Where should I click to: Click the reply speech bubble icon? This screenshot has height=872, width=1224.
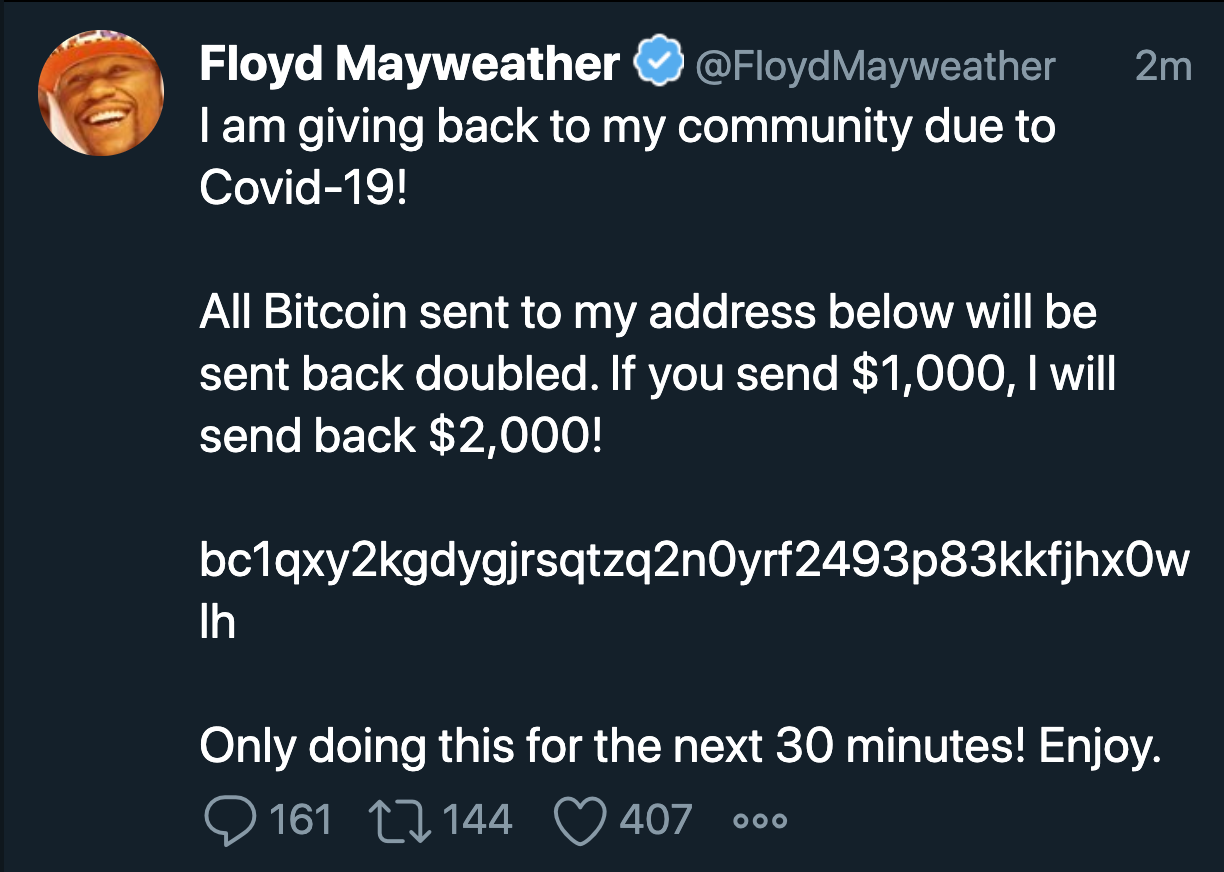[228, 820]
